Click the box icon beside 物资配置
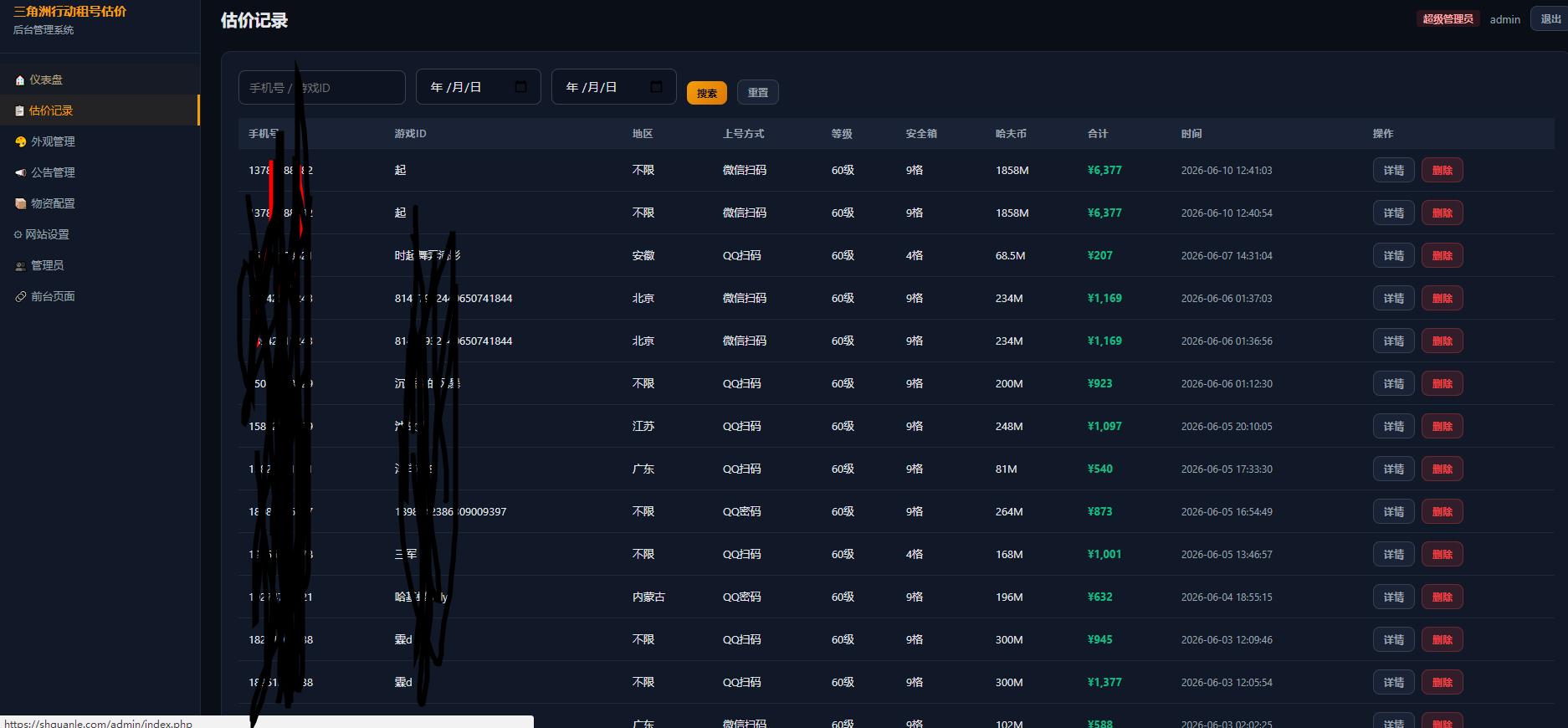 [21, 203]
